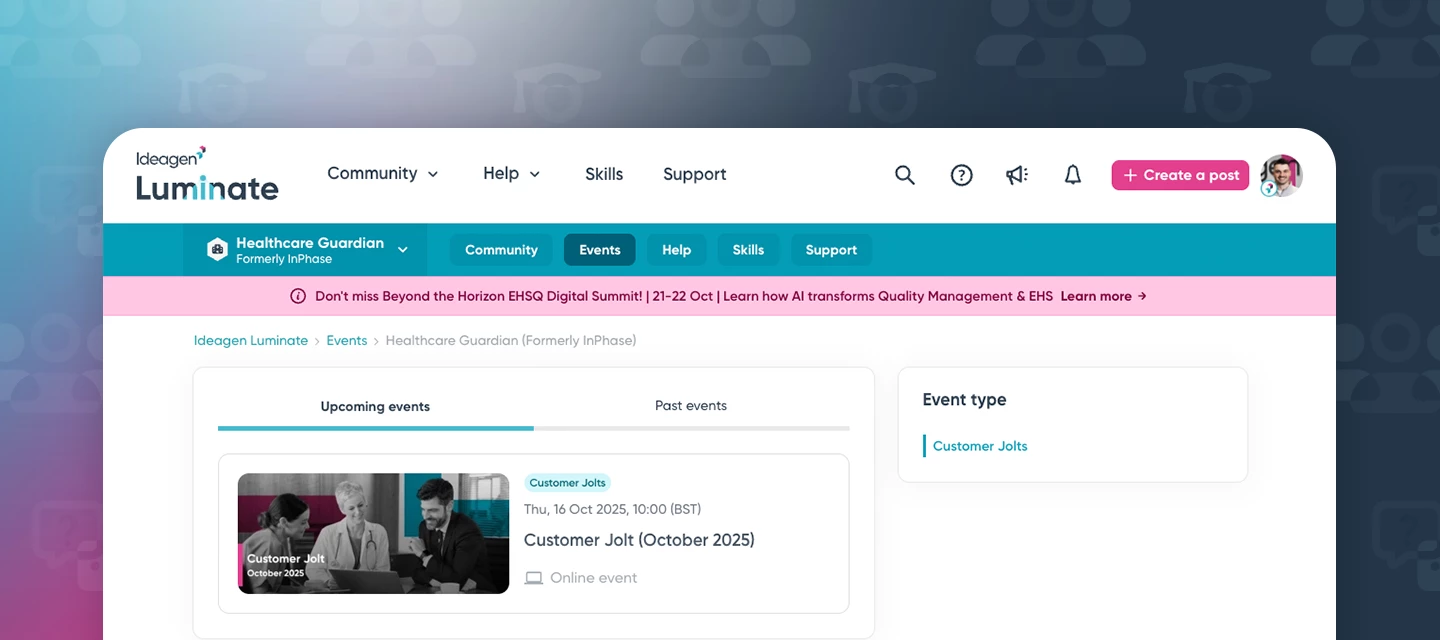Viewport: 1440px width, 640px height.
Task: Expand the Help dropdown menu
Action: point(511,174)
